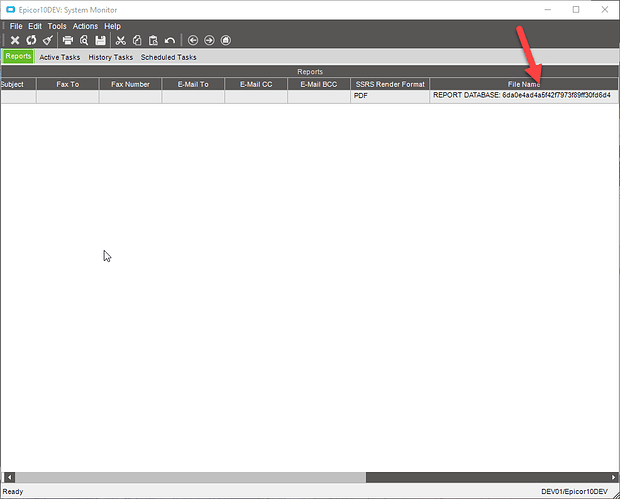Maximize the System Monitor window
The width and height of the screenshot is (620, 499).
click(x=576, y=9)
